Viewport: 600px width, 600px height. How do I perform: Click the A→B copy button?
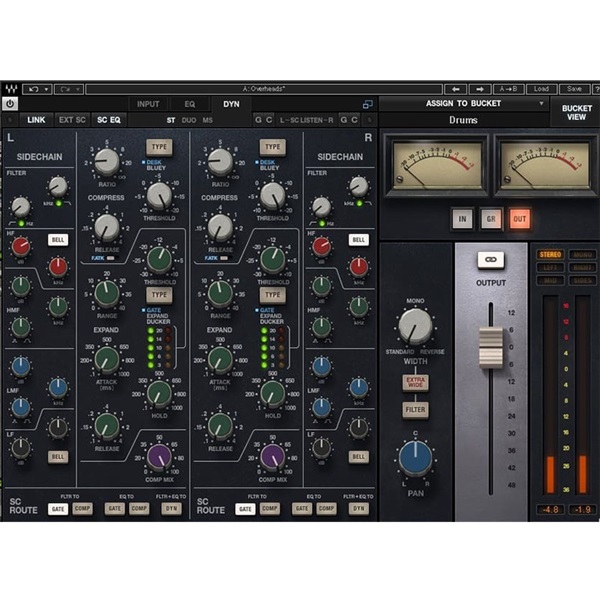point(509,89)
